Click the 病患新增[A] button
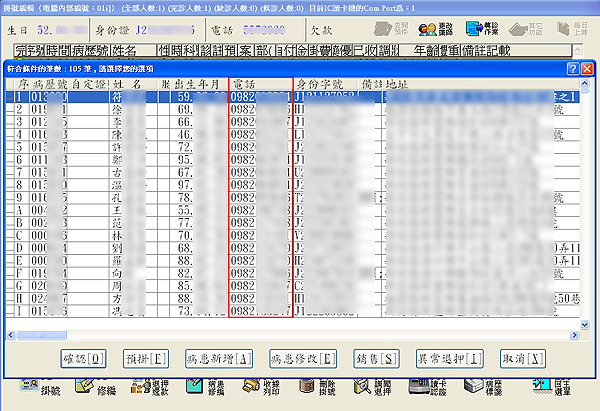Viewport: 600px width, 411px height. point(219,356)
